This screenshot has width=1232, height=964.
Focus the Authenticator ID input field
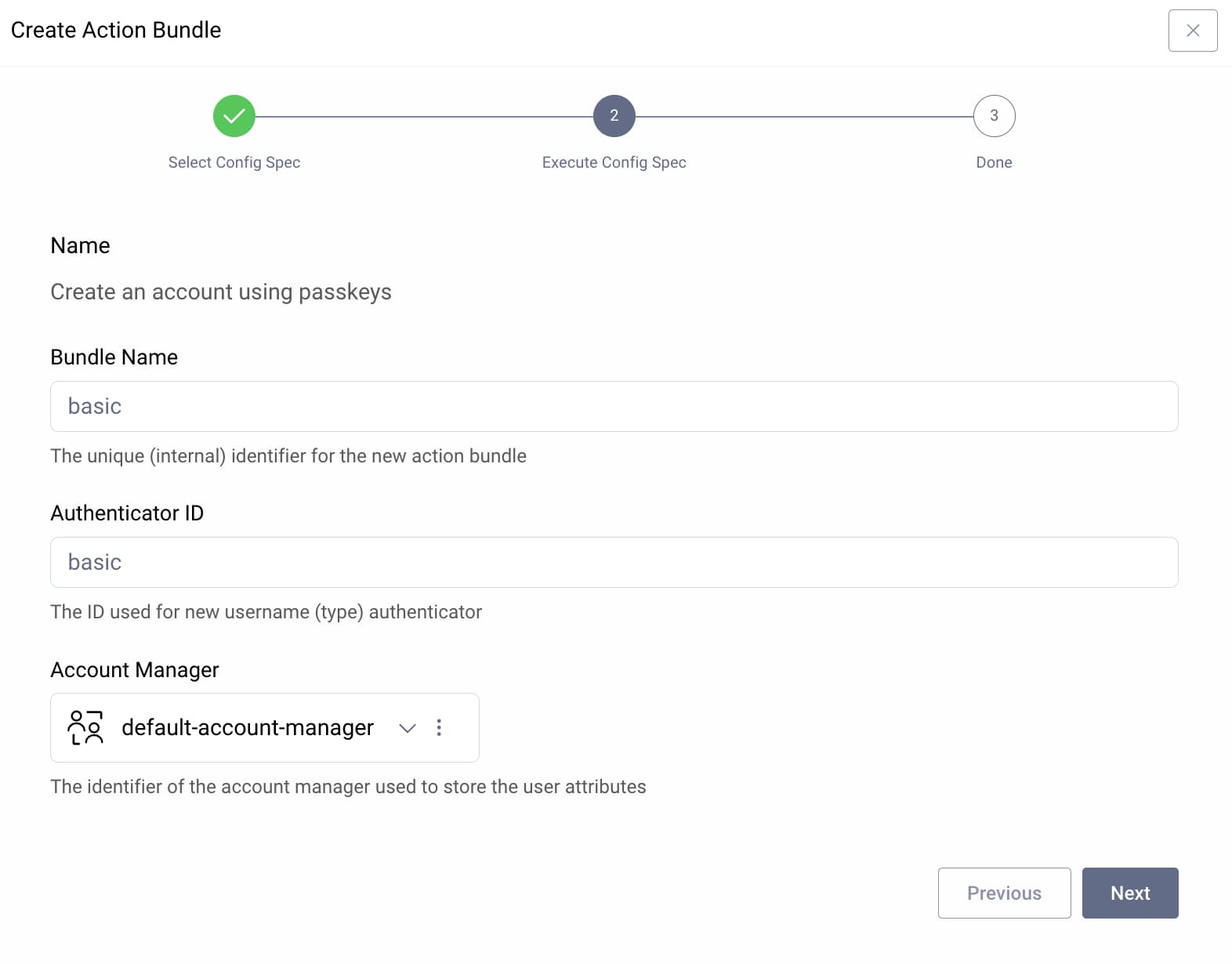[614, 562]
